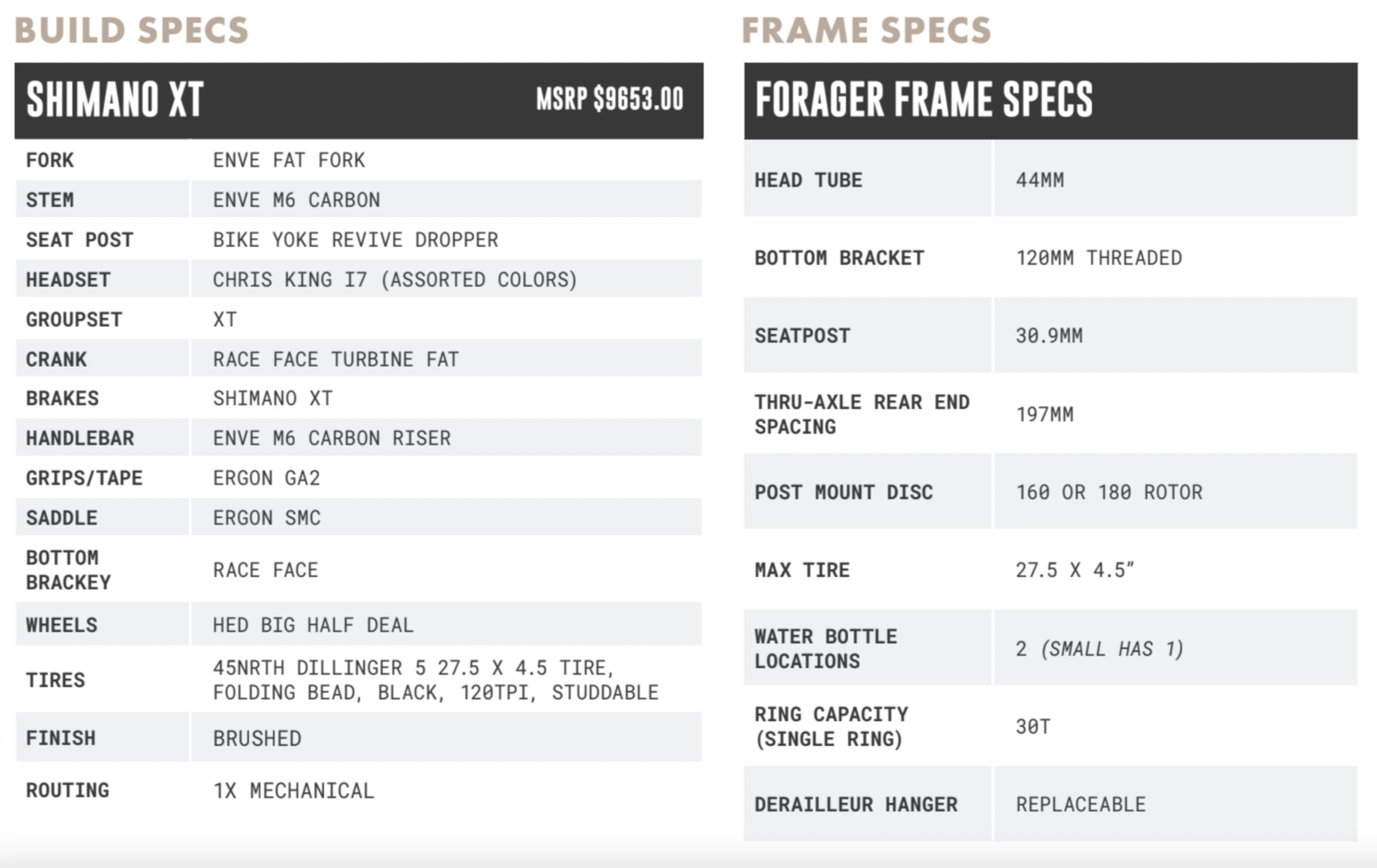Select the BRUSHED finish value
This screenshot has width=1377, height=868.
point(257,738)
